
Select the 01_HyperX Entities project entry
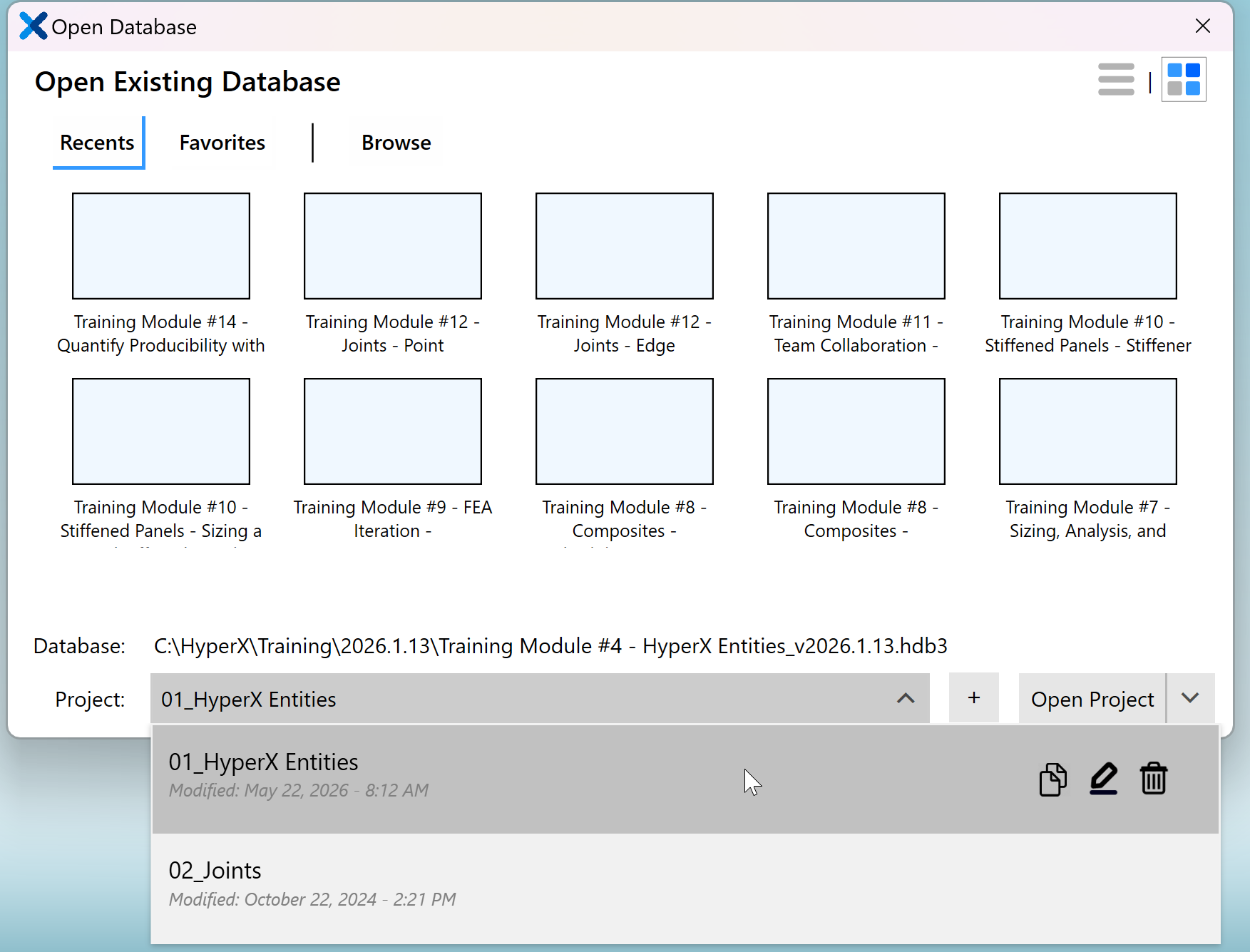pos(685,779)
